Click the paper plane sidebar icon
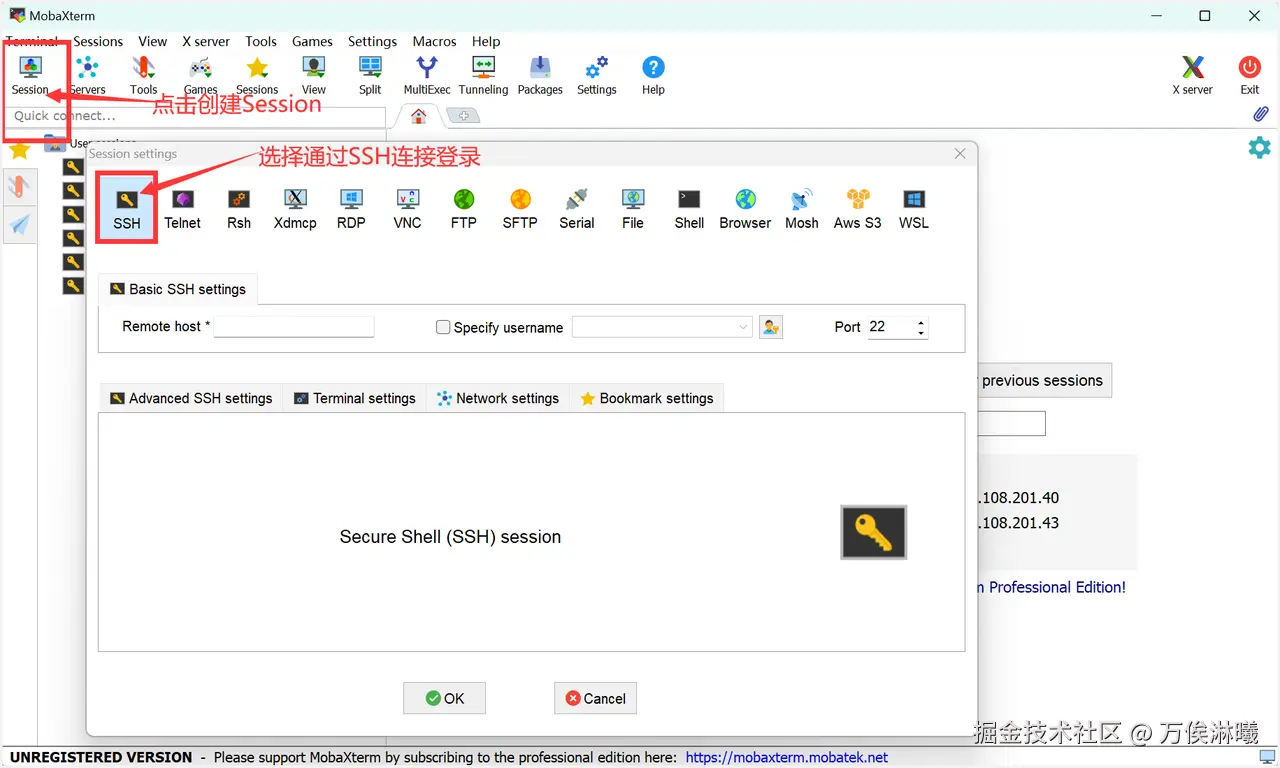Viewport: 1280px width, 768px height. point(19,224)
